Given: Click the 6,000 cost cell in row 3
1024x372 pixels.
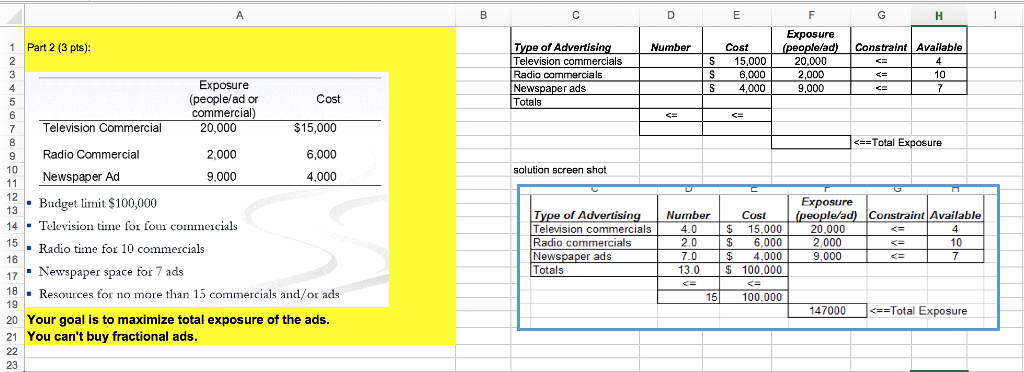Looking at the screenshot, I should [737, 74].
